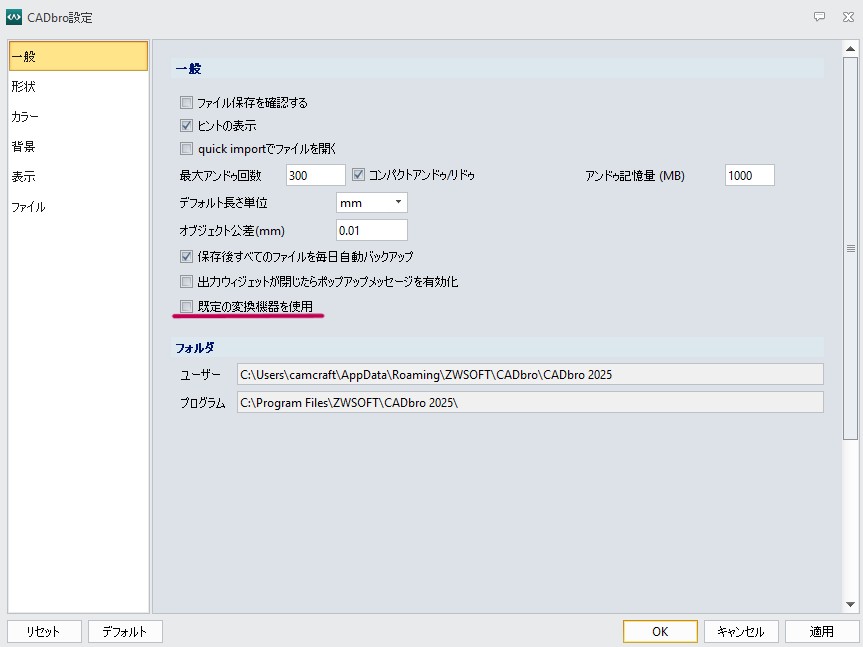Select the 一般 category in sidebar

[x=78, y=56]
